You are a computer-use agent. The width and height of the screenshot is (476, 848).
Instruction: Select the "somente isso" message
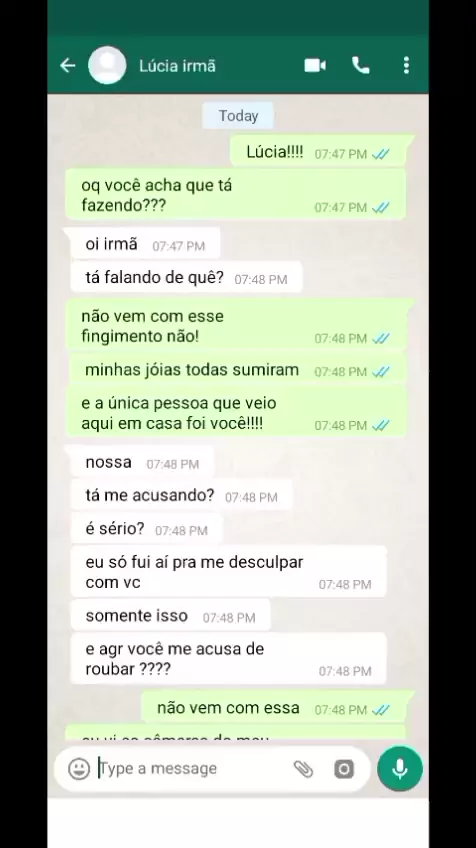(x=170, y=615)
